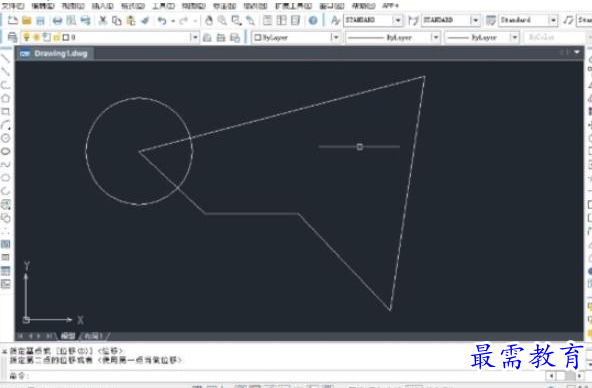Image resolution: width=592 pixels, height=388 pixels.
Task: Switch to the 模型 model tab
Action: pos(68,336)
